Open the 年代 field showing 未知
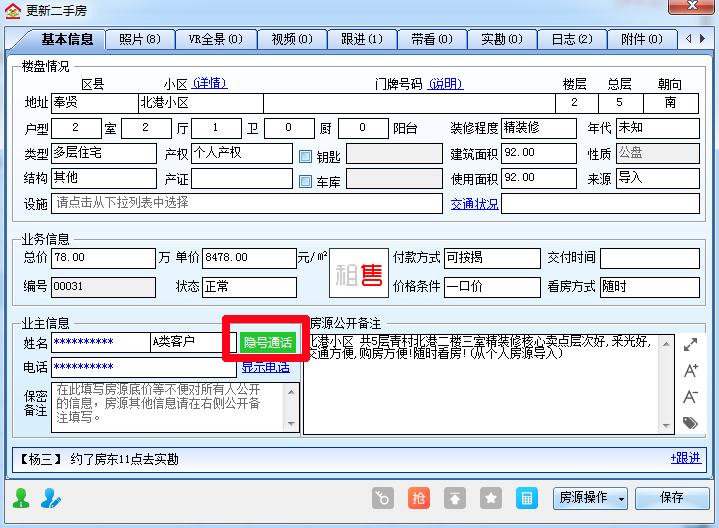 pyautogui.click(x=658, y=128)
